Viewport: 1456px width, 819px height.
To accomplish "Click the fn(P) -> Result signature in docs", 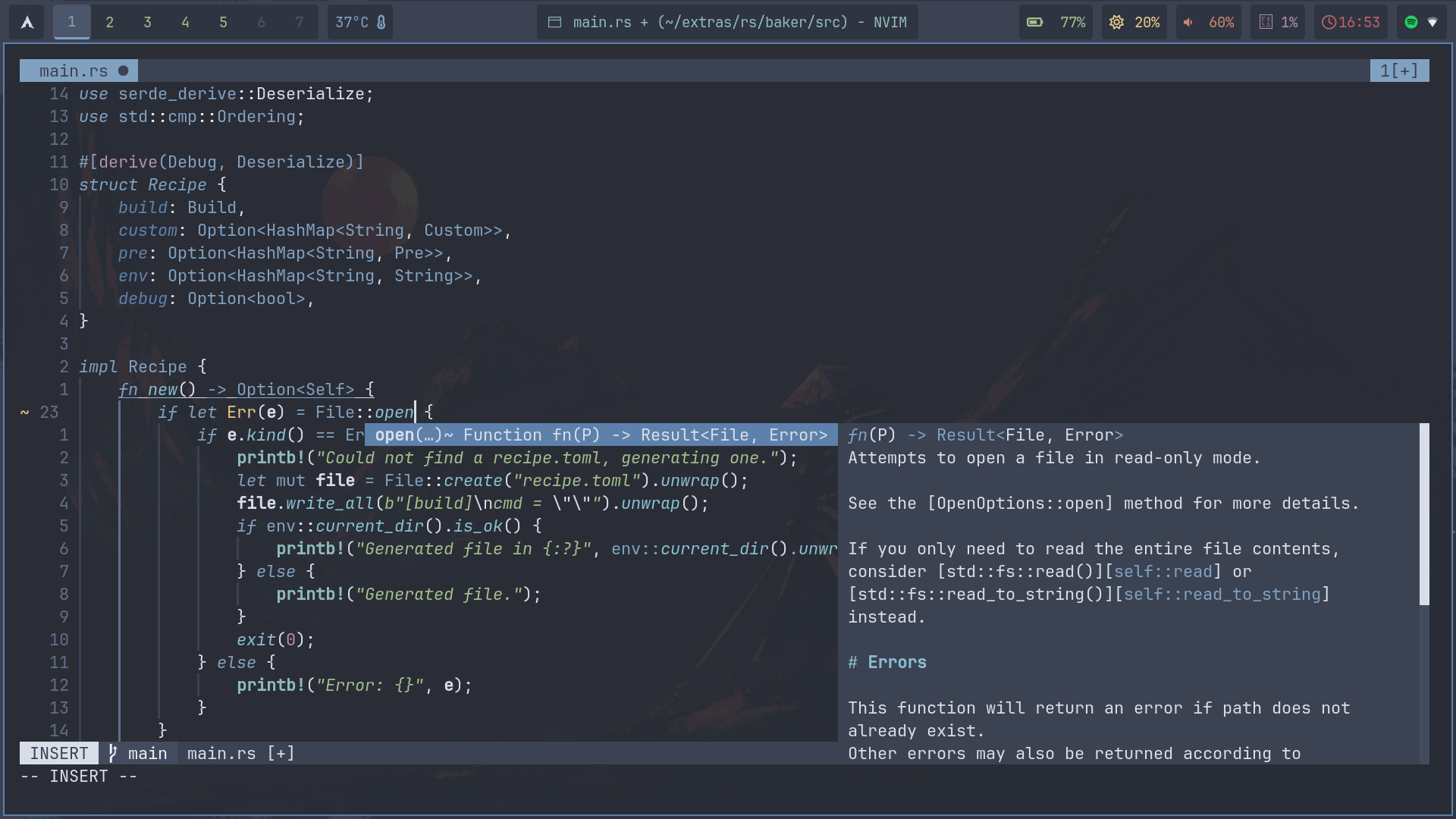I will click(985, 435).
